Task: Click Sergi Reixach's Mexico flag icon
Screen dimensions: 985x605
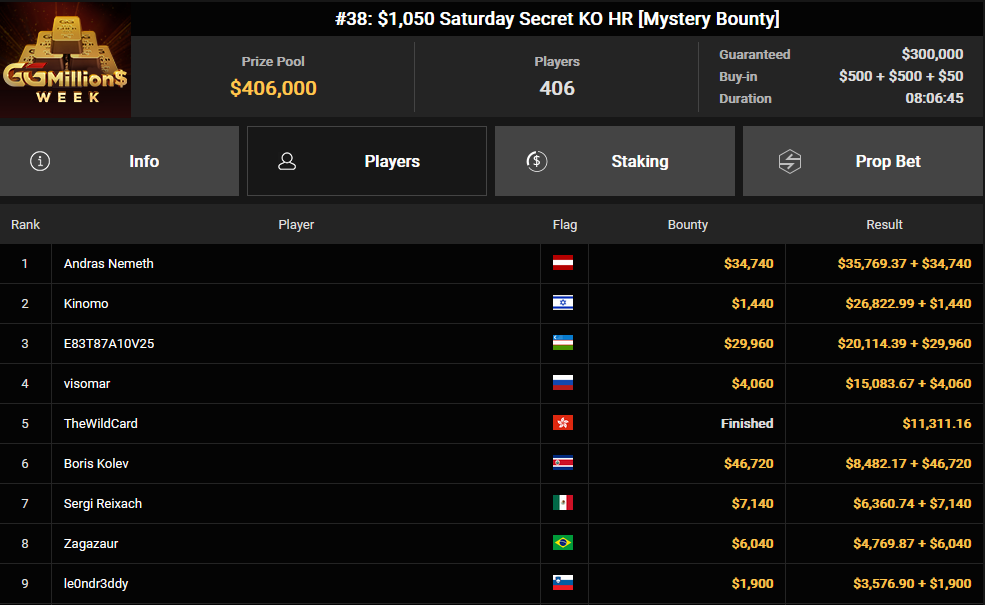Action: [563, 503]
